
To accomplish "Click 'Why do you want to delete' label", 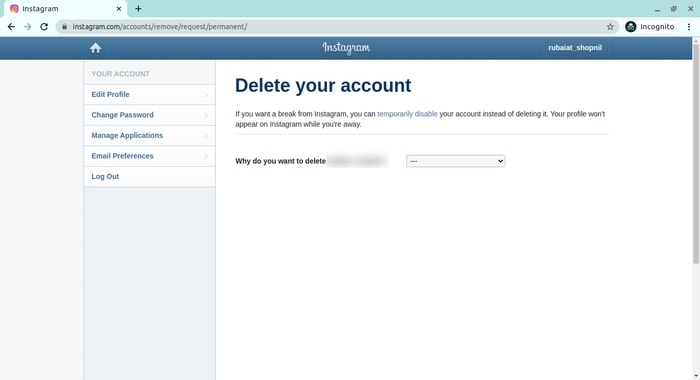I will [280, 161].
